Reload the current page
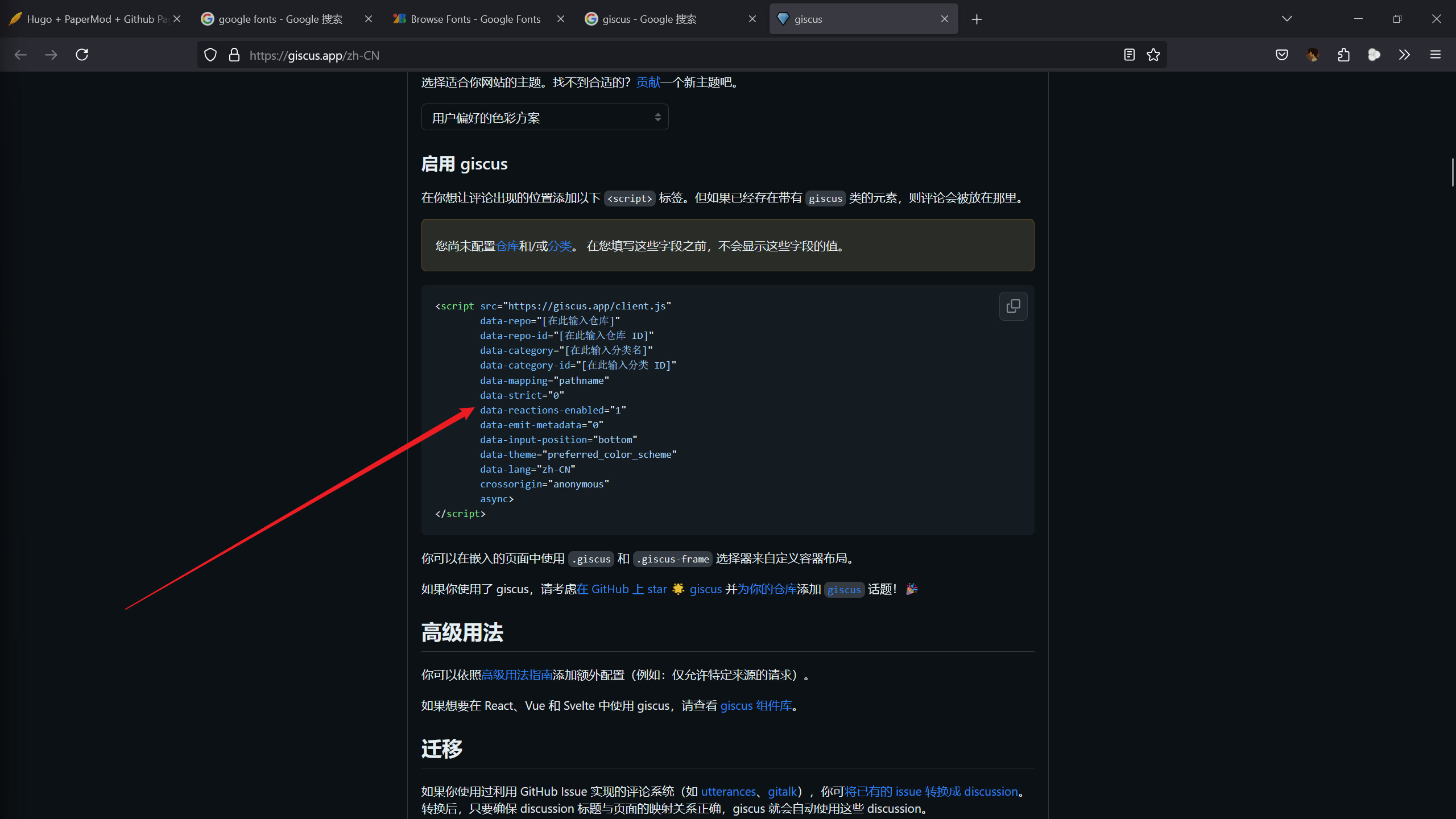This screenshot has width=1456, height=819. (82, 55)
